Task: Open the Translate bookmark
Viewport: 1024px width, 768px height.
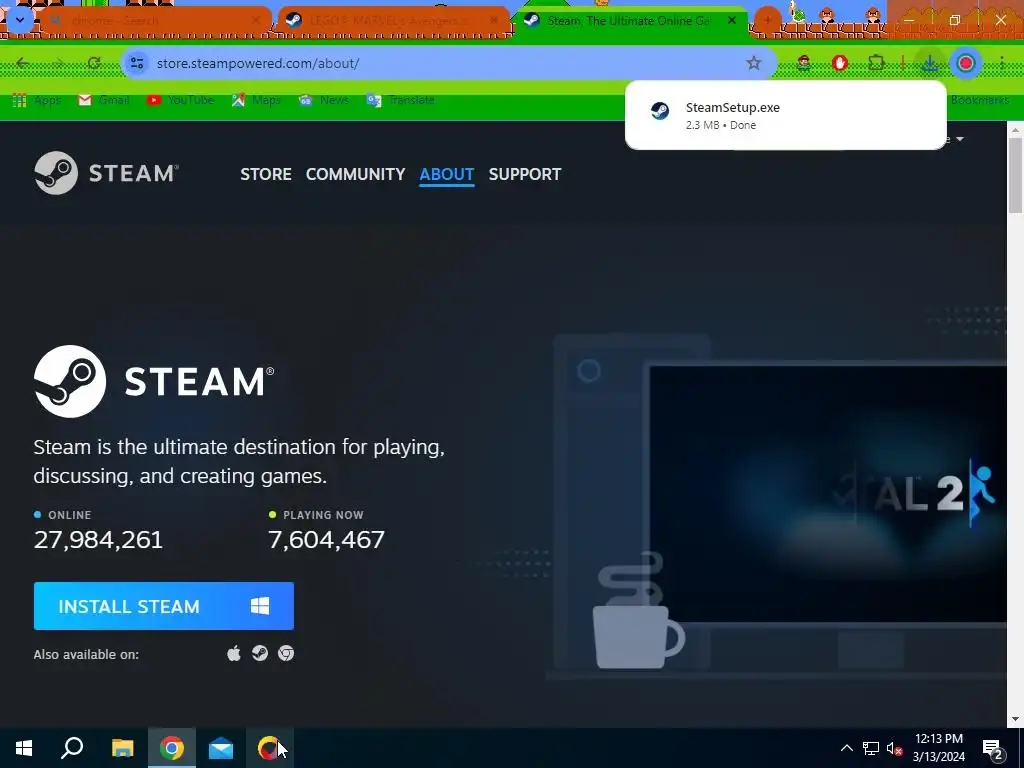Action: 401,100
